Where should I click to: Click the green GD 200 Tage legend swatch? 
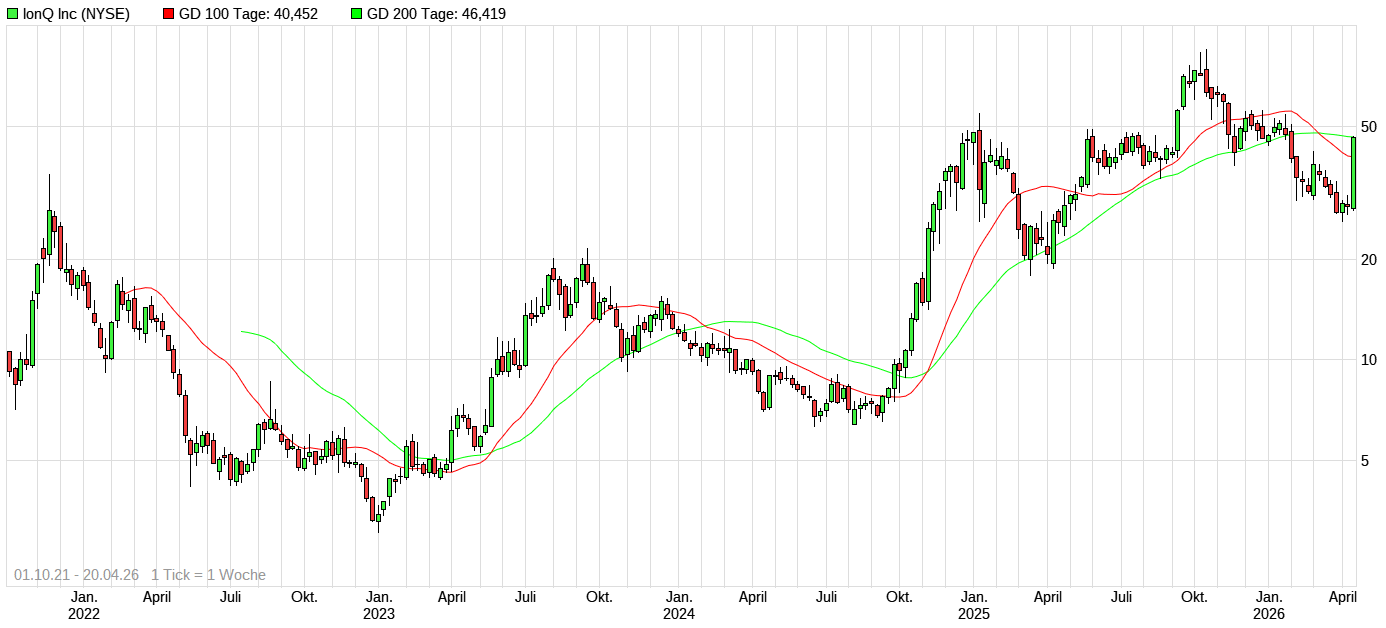(x=357, y=14)
